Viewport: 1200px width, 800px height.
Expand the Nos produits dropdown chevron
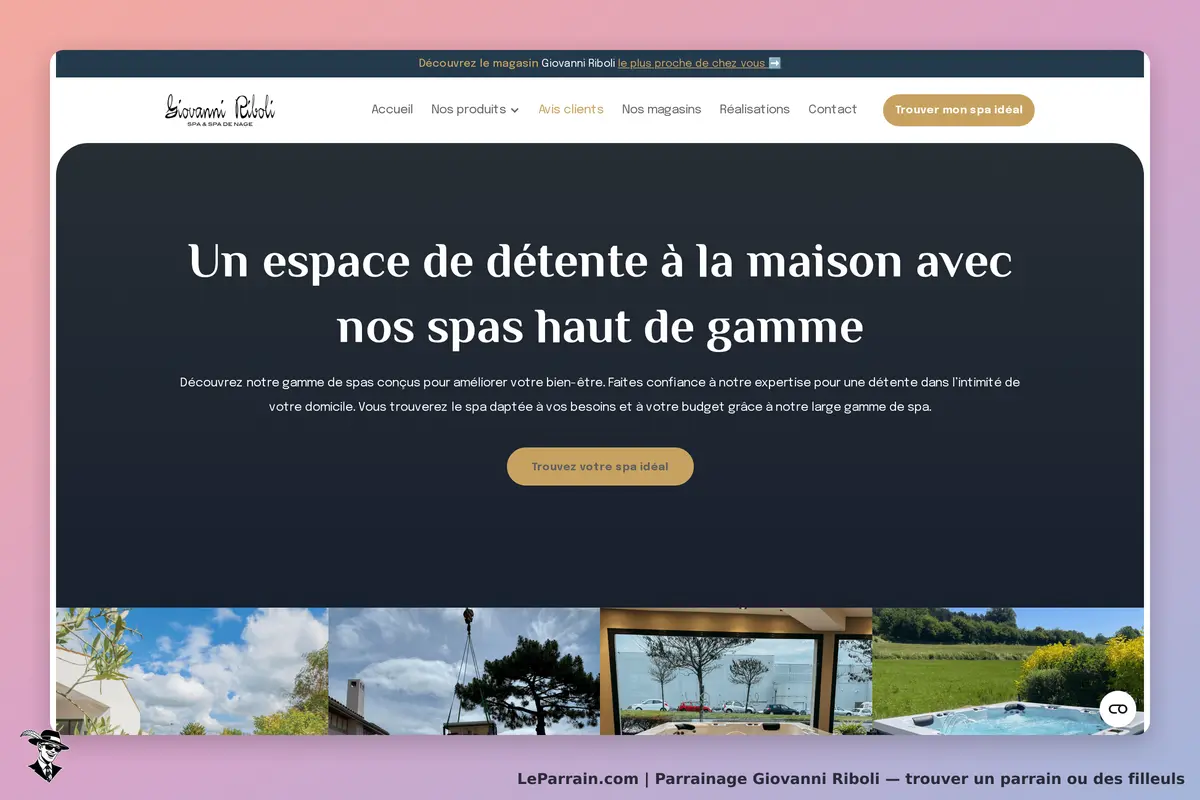click(x=515, y=110)
